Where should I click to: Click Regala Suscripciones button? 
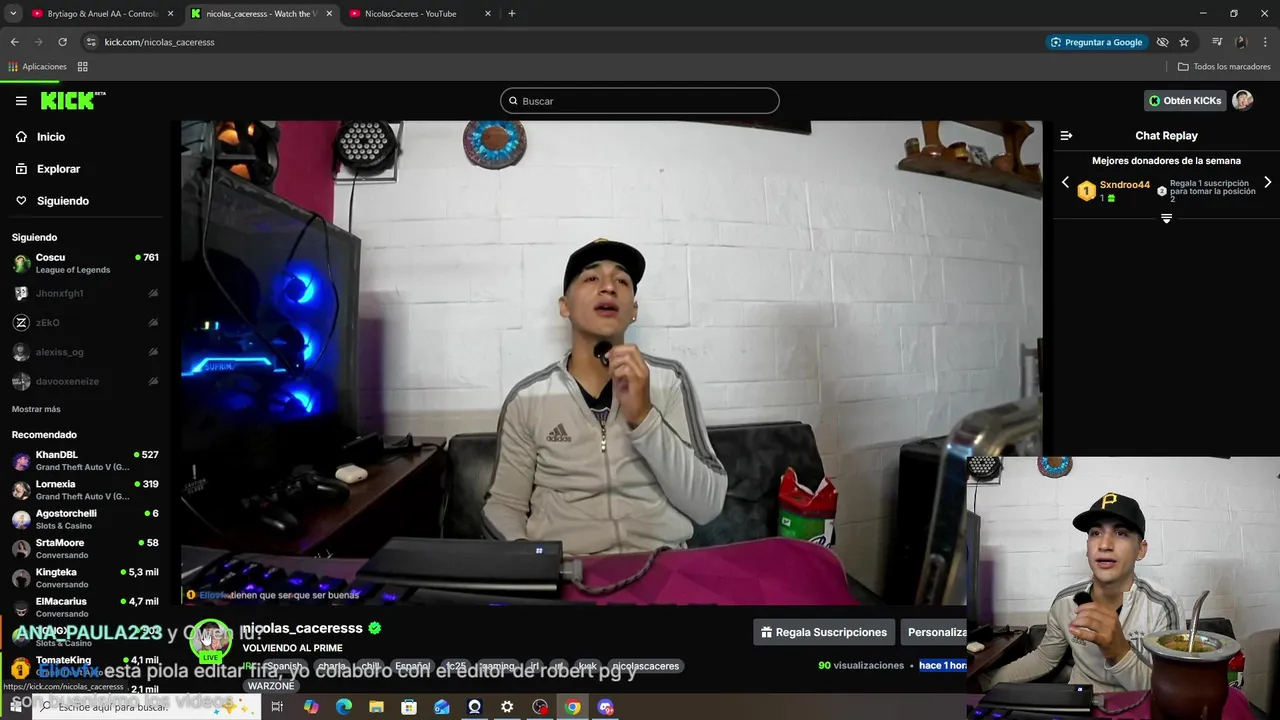(x=824, y=632)
